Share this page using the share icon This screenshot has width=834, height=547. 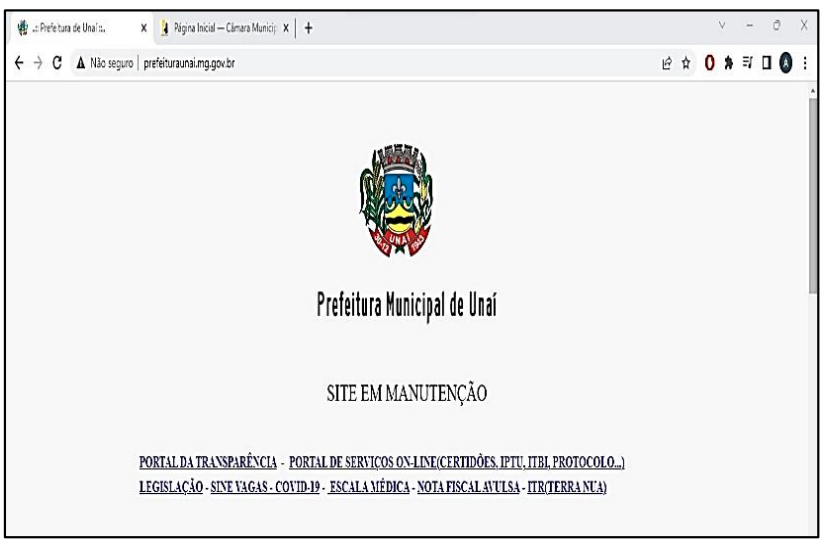[x=666, y=63]
